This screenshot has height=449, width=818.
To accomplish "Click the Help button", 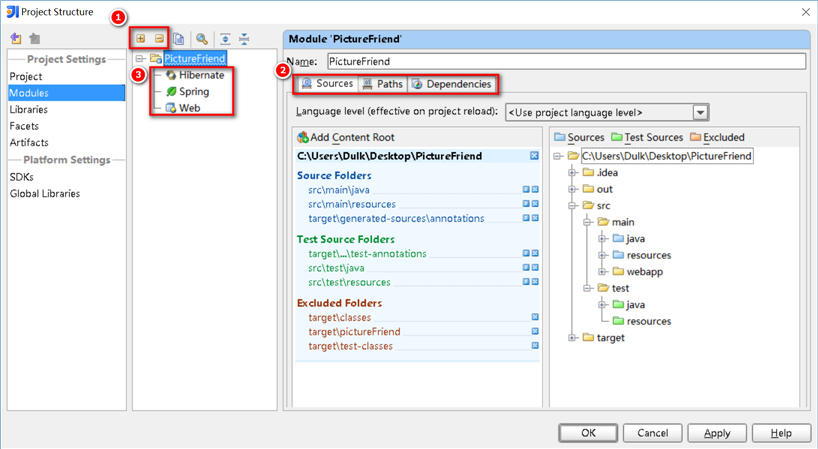I will 781,433.
